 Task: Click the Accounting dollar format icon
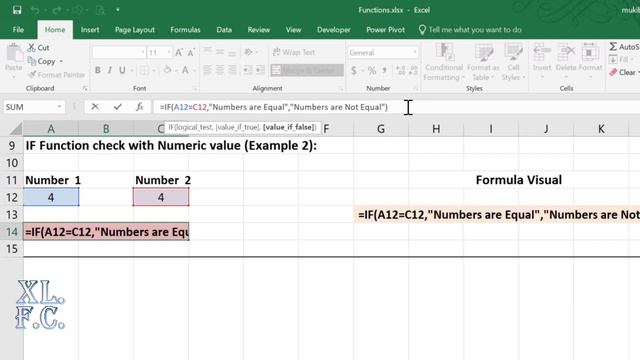point(353,70)
